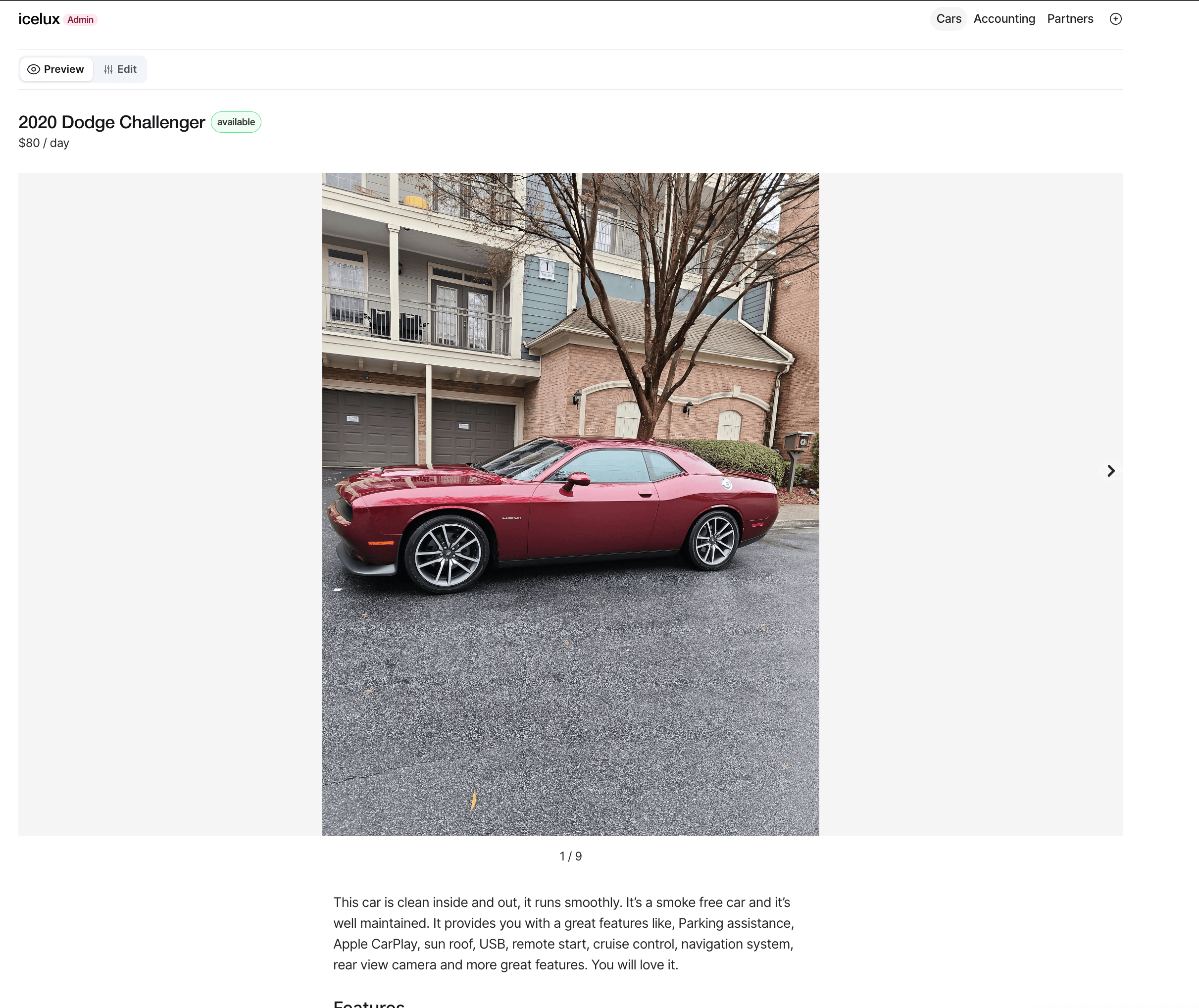The width and height of the screenshot is (1199, 1008).
Task: Go to the Partners page
Action: point(1070,19)
